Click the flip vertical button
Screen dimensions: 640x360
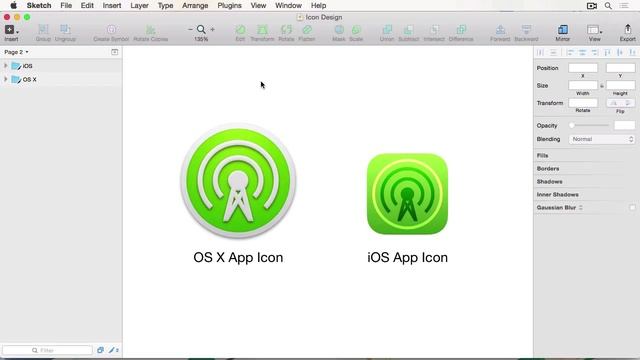[628, 103]
